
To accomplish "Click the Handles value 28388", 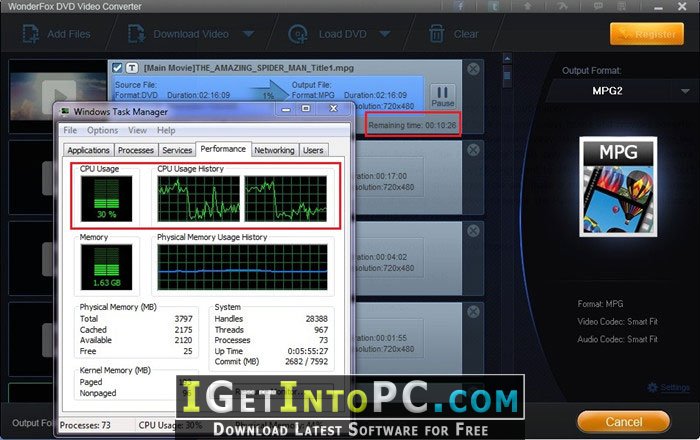I will click(x=317, y=319).
